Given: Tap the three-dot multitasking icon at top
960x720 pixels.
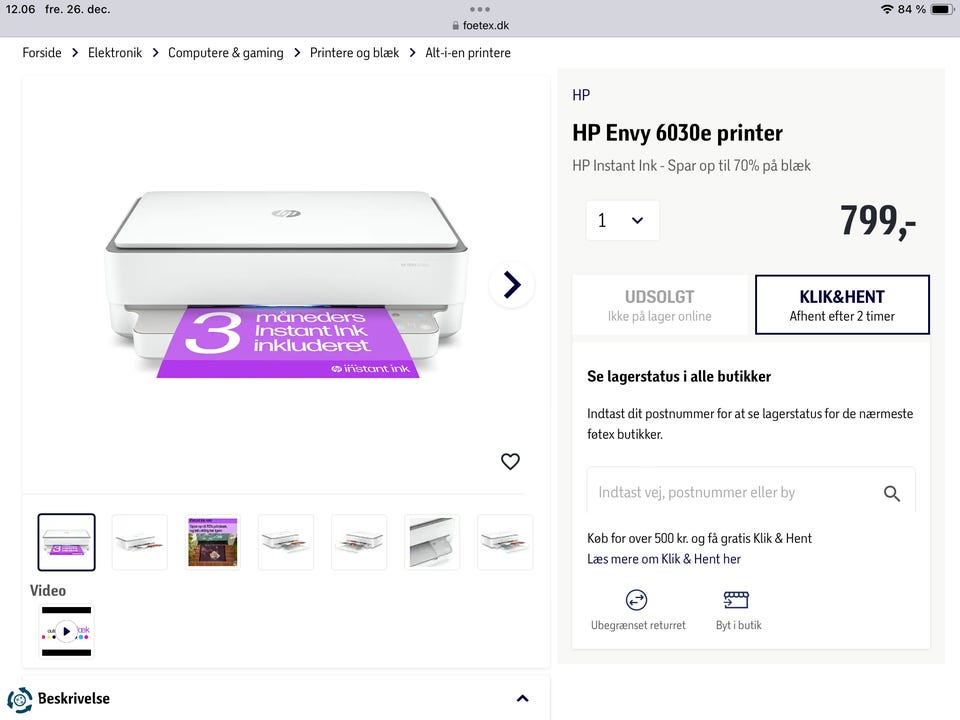Looking at the screenshot, I should 480,9.
